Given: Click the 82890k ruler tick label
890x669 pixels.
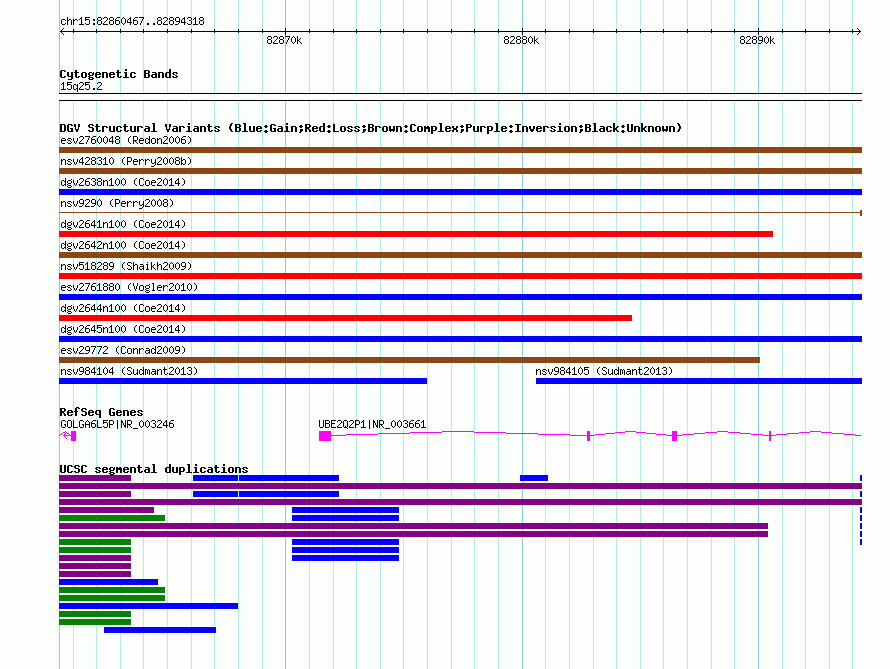Looking at the screenshot, I should click(x=757, y=40).
